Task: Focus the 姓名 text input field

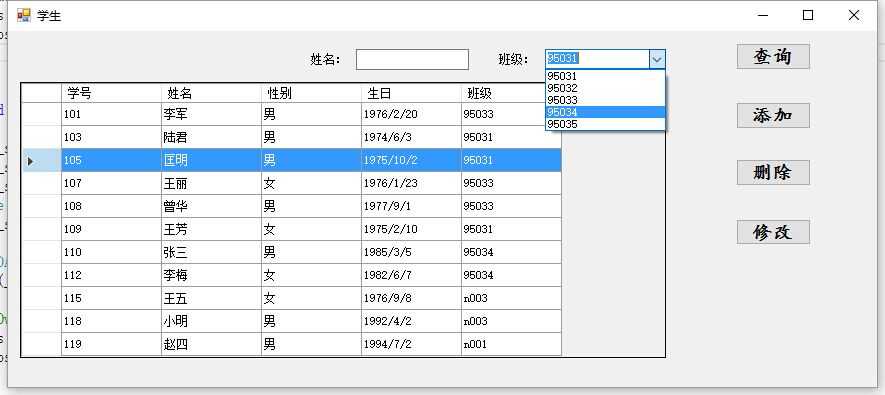Action: tap(412, 59)
